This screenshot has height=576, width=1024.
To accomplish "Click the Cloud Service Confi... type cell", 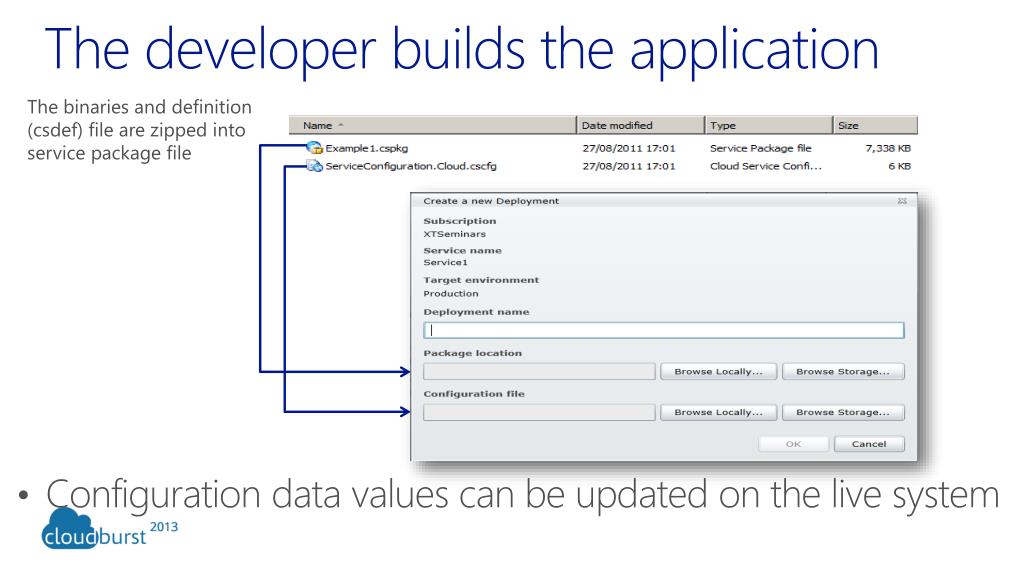I will [x=766, y=166].
